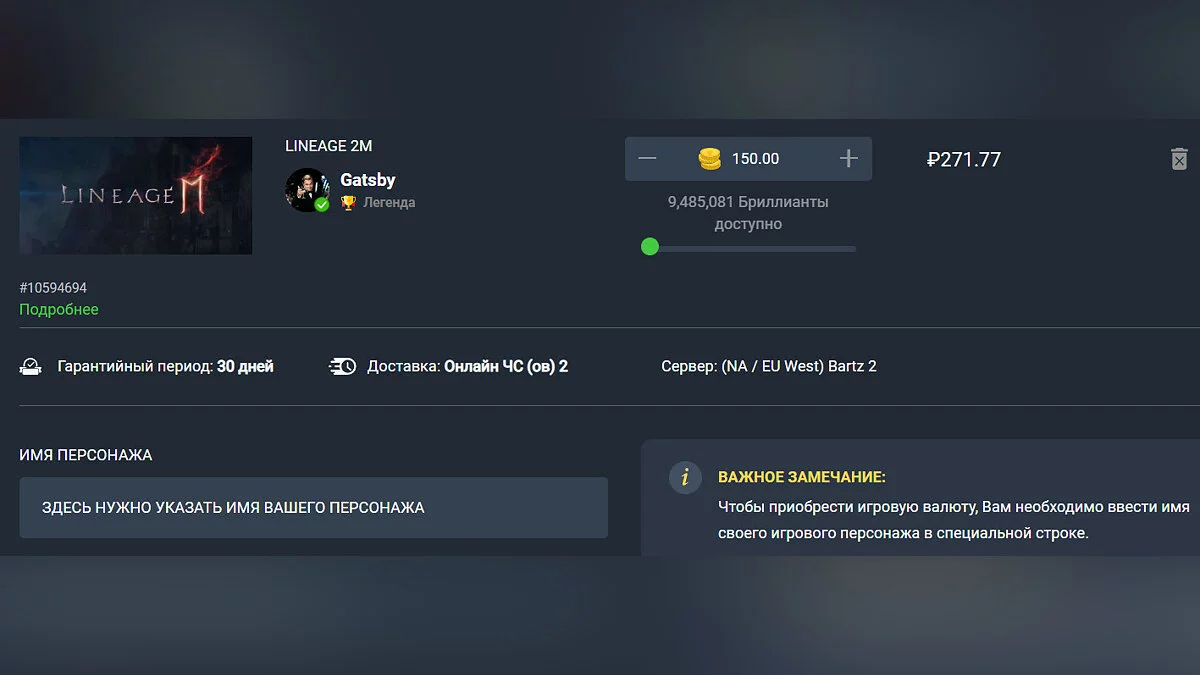Click order number #10594694
Screen dimensions: 1200x675
53,288
